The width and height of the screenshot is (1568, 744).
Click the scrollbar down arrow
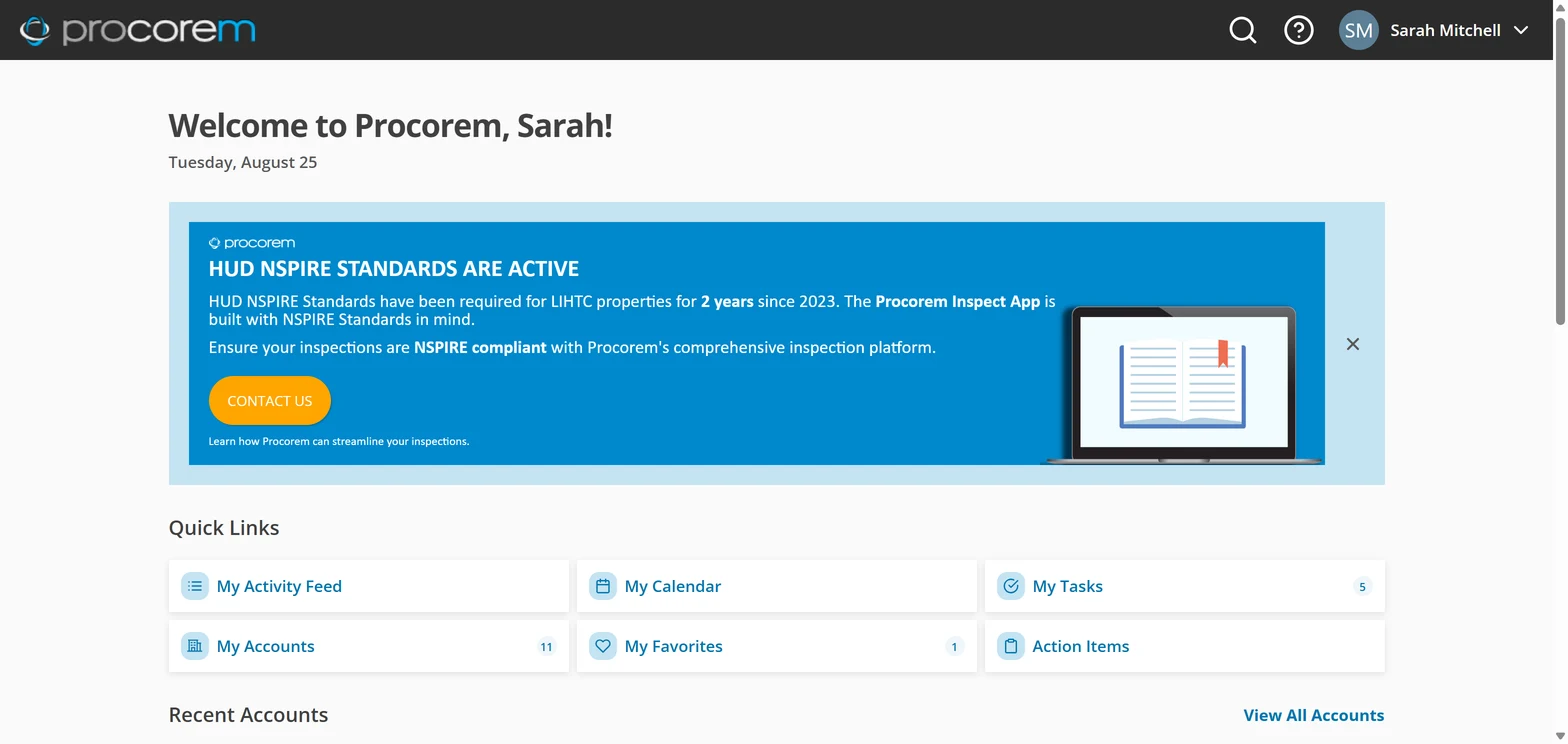point(1560,736)
